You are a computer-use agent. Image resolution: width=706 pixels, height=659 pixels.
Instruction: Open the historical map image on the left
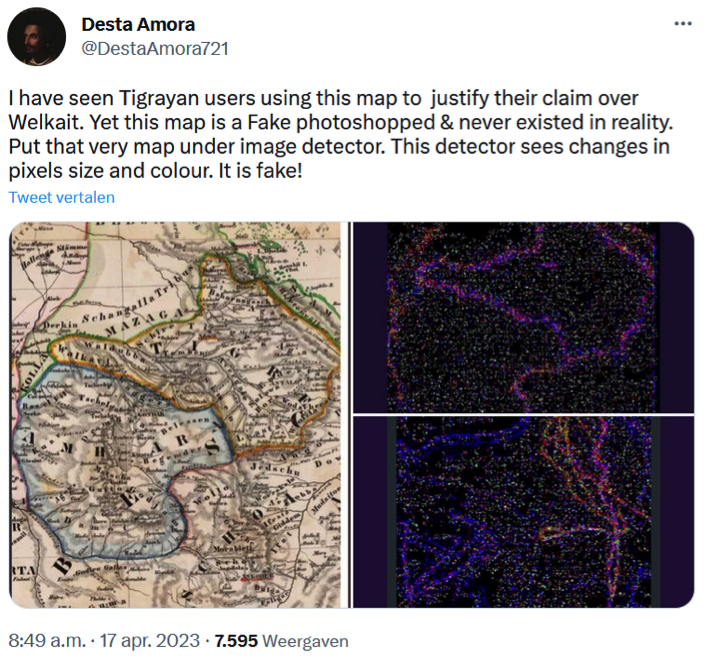(178, 414)
